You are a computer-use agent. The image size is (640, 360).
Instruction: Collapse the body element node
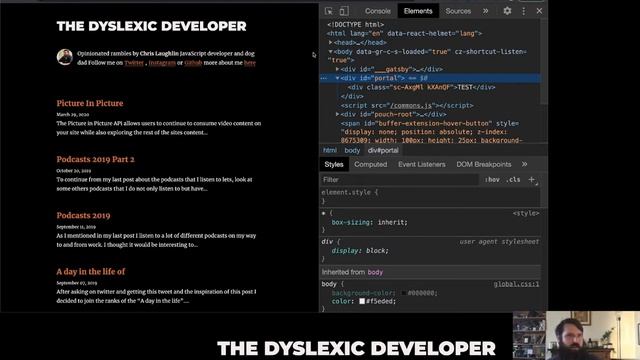pos(330,51)
